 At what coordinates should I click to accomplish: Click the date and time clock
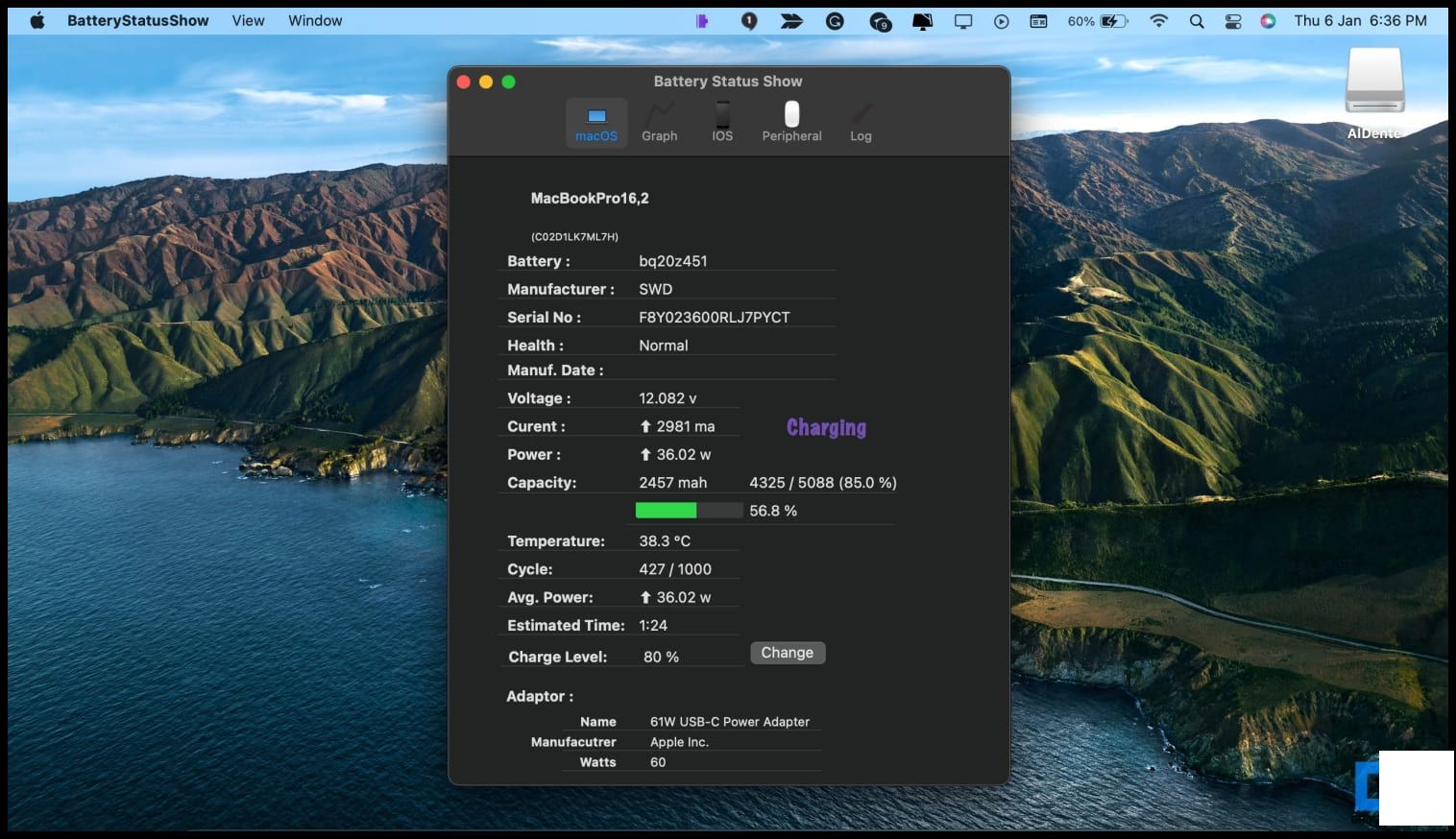coord(1360,20)
